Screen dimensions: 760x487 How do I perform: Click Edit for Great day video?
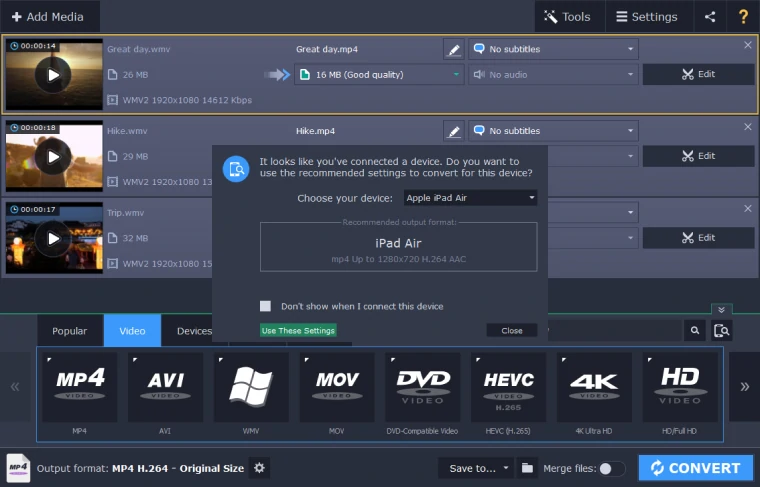click(x=698, y=74)
